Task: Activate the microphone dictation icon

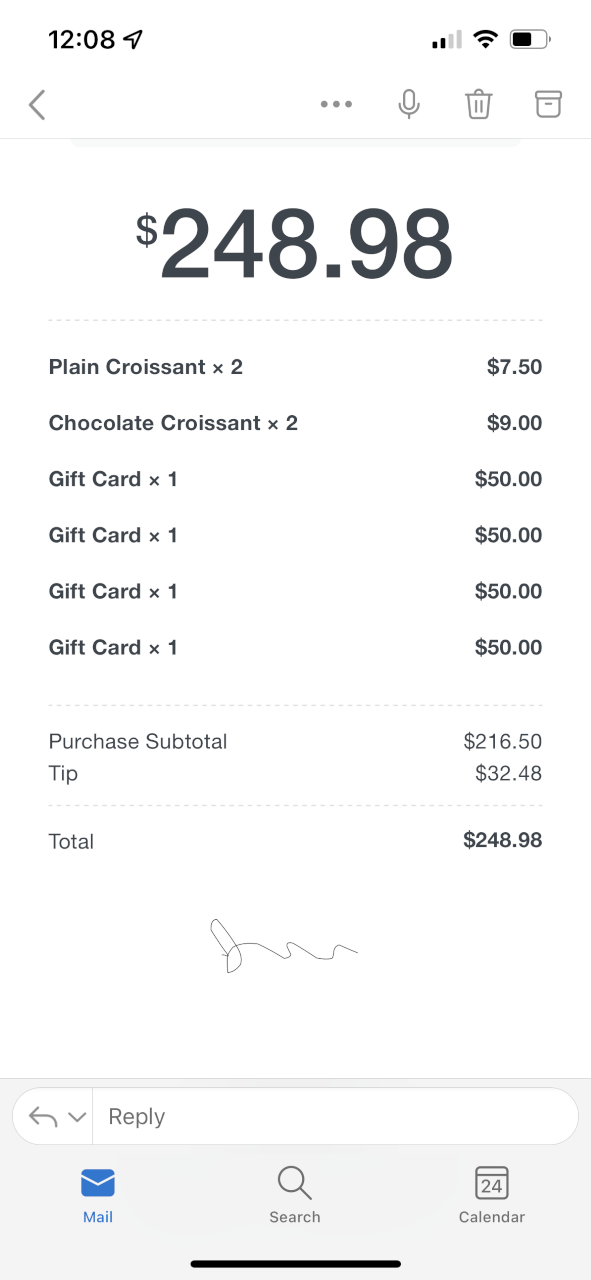Action: (x=408, y=104)
